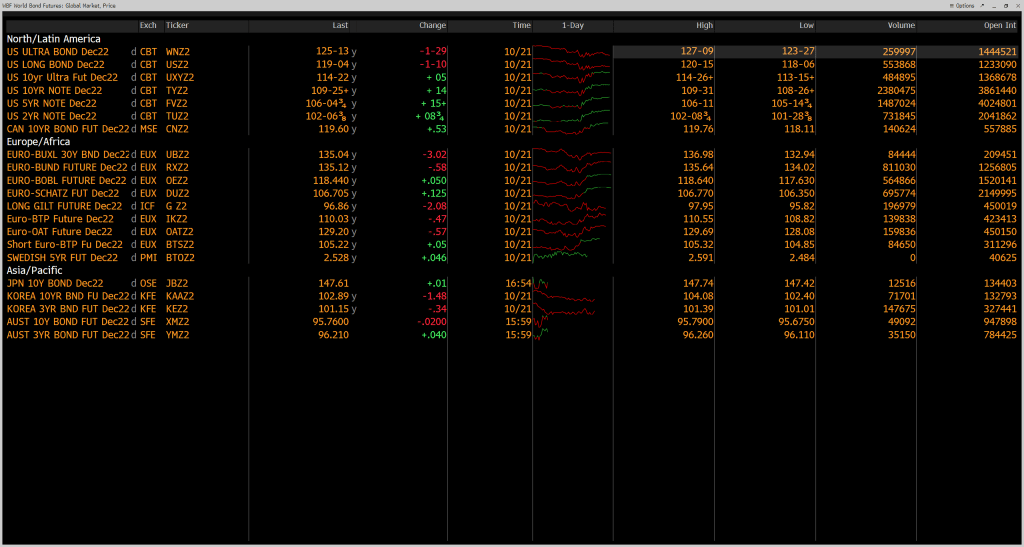Click the KOREA 10YR BND sparkline chart
1024x547 pixels.
click(571, 296)
